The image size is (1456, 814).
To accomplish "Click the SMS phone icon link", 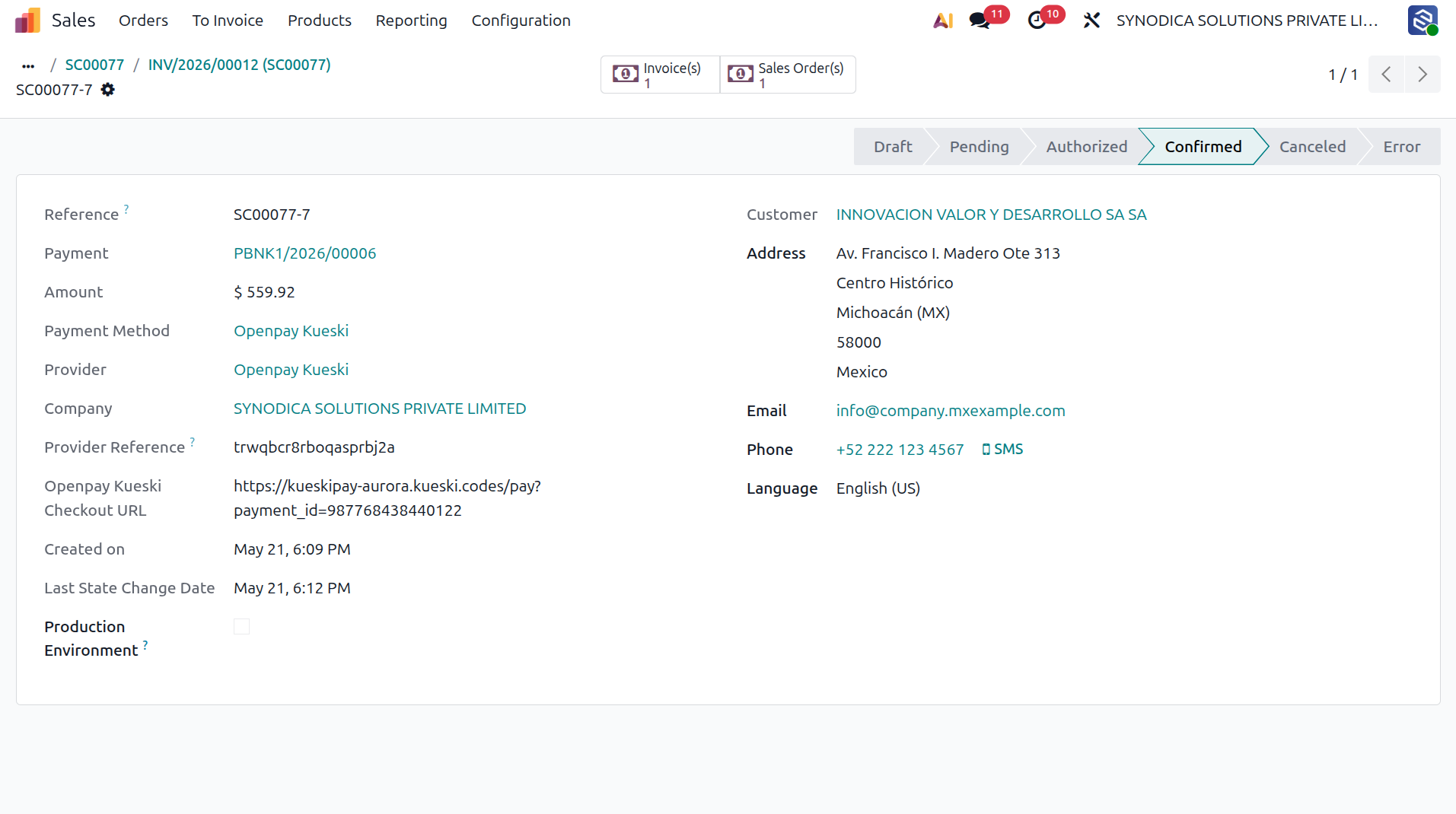I will (1002, 450).
